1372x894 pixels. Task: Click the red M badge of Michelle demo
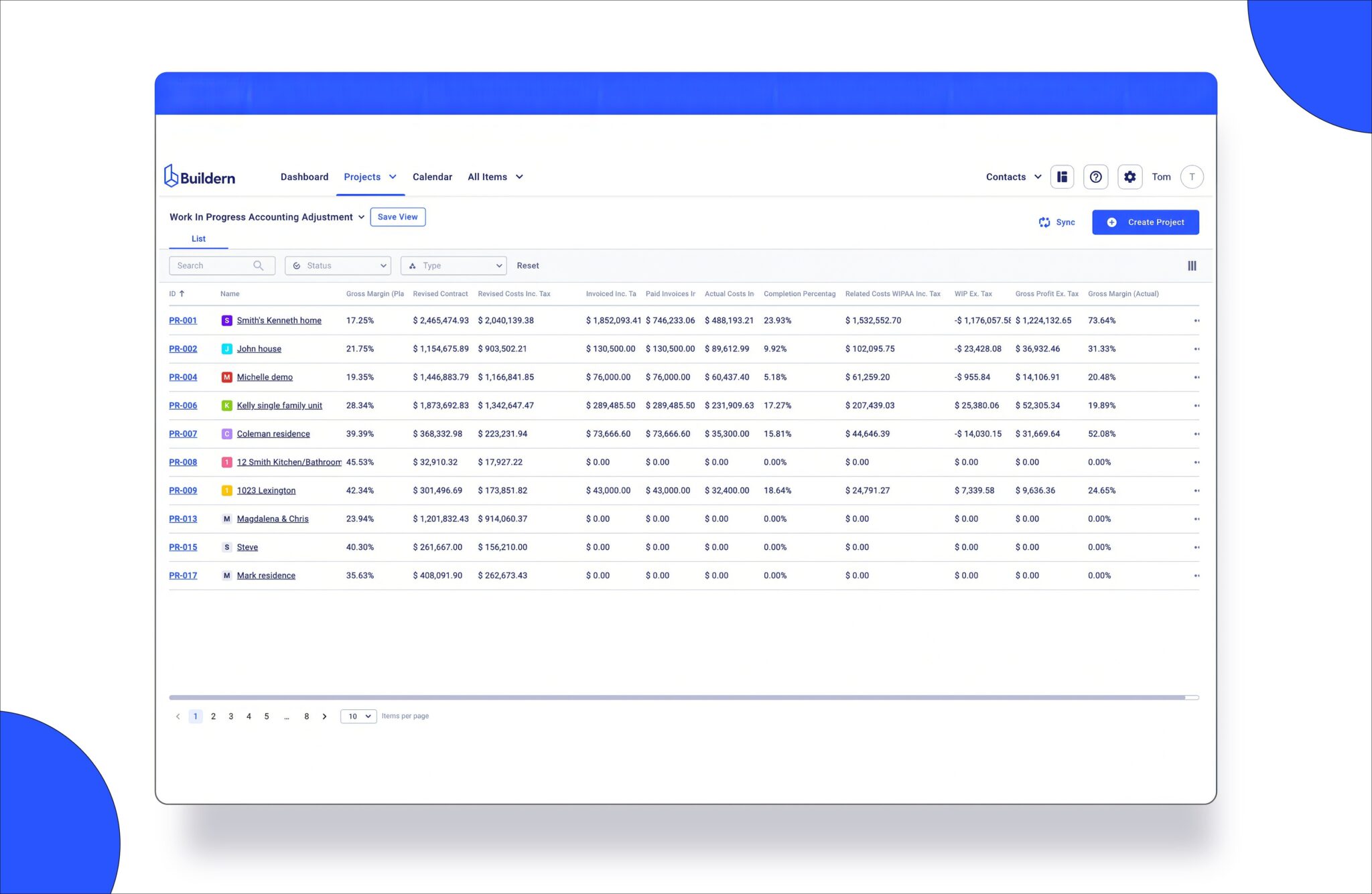pos(226,378)
